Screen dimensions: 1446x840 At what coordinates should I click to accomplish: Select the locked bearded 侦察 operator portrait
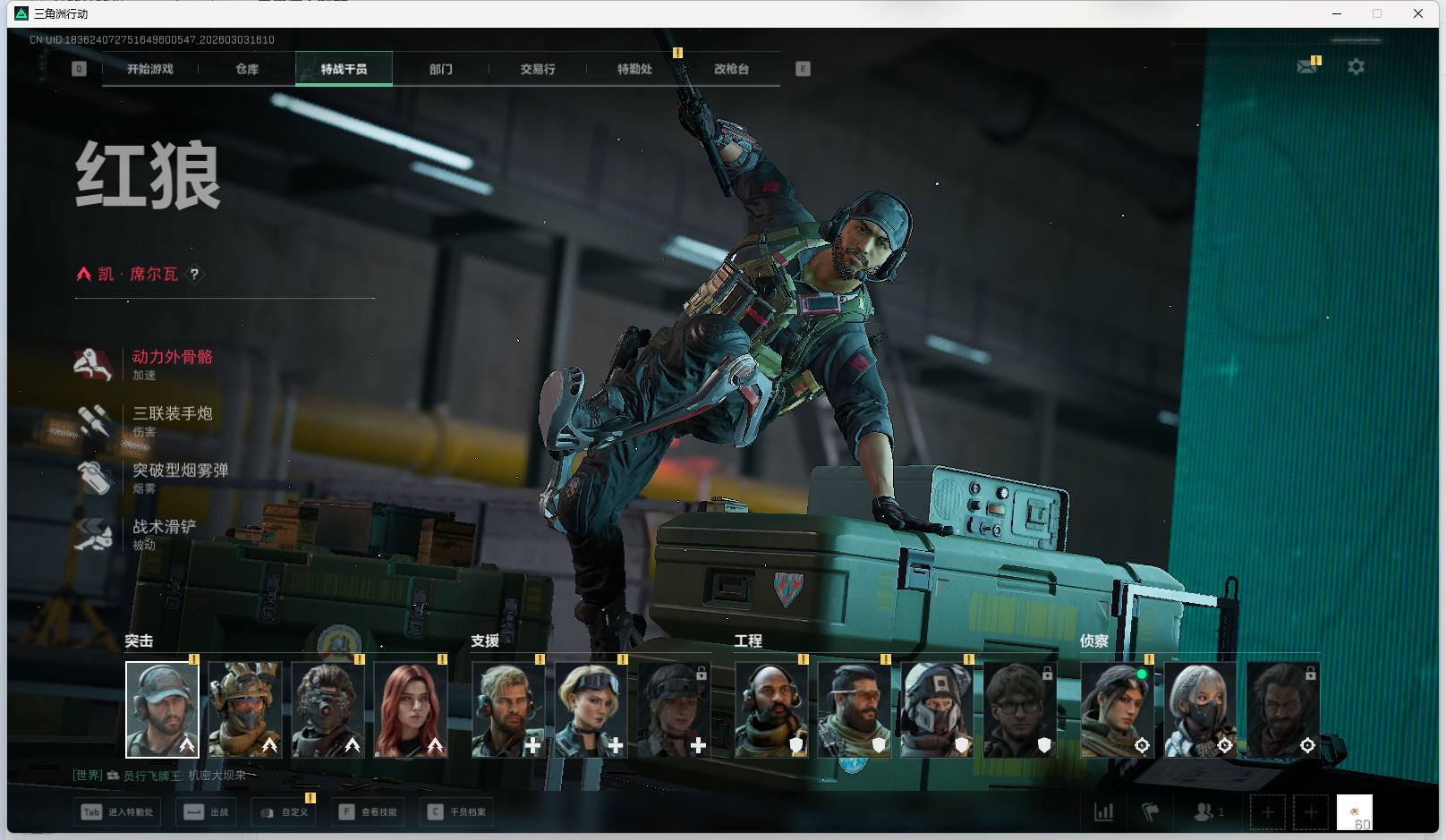[1283, 710]
